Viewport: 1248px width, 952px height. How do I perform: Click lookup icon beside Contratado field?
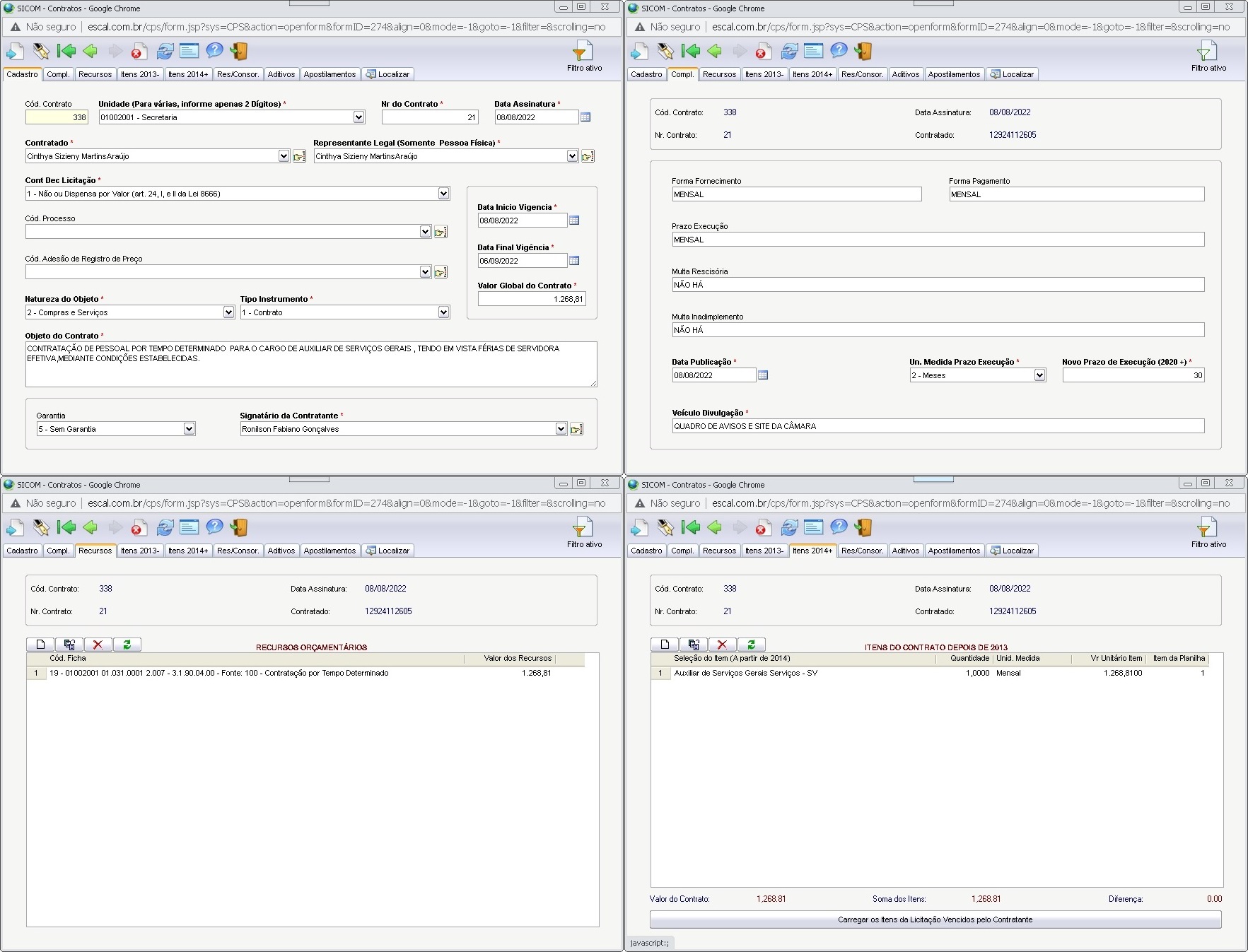coord(299,156)
